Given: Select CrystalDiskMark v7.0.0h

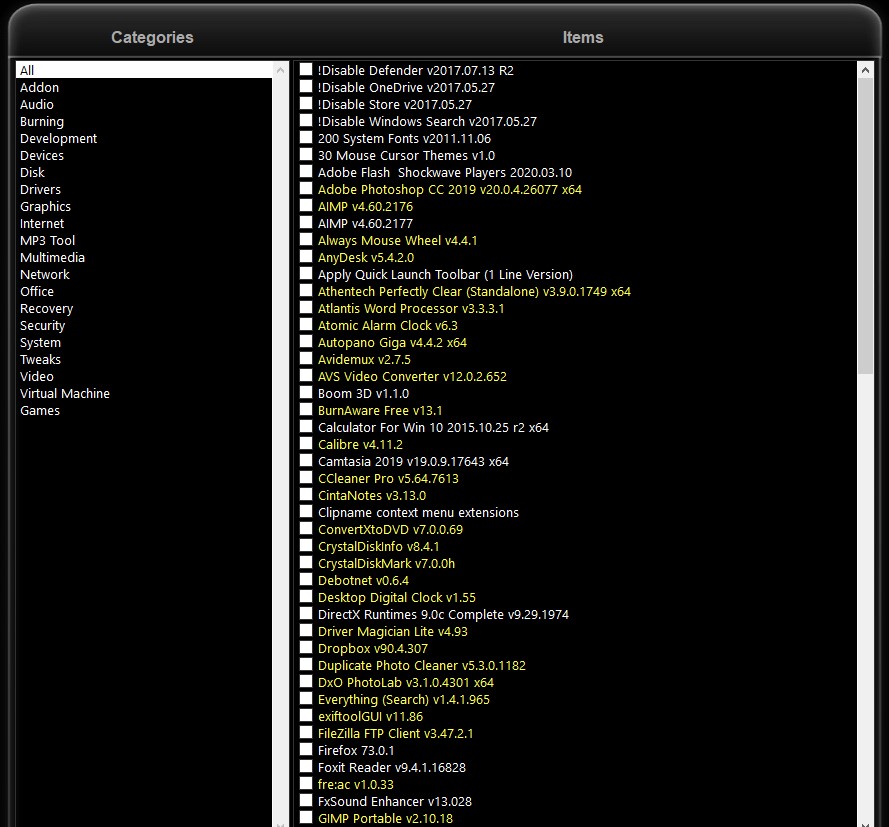Looking at the screenshot, I should pos(386,563).
